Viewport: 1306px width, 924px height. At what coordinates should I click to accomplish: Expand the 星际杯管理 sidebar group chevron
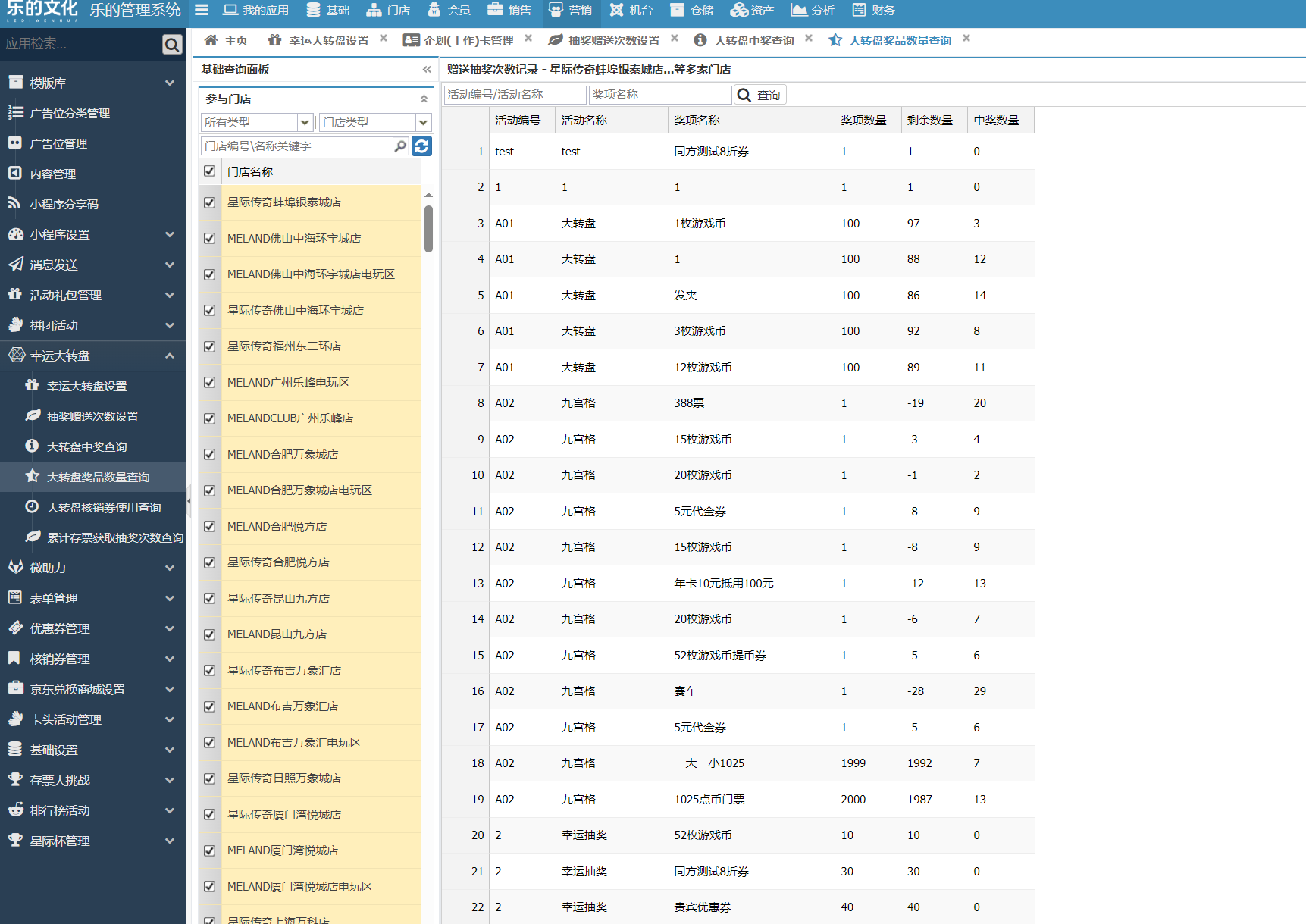[x=170, y=841]
